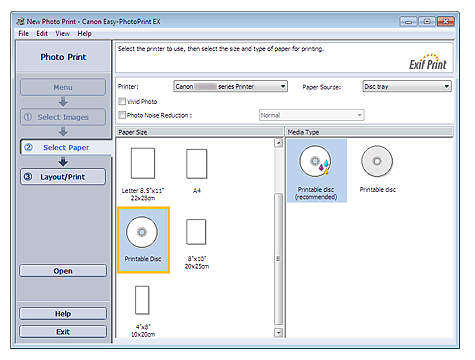The height and width of the screenshot is (360, 475).
Task: Go to the Menu step button
Action: pos(63,87)
